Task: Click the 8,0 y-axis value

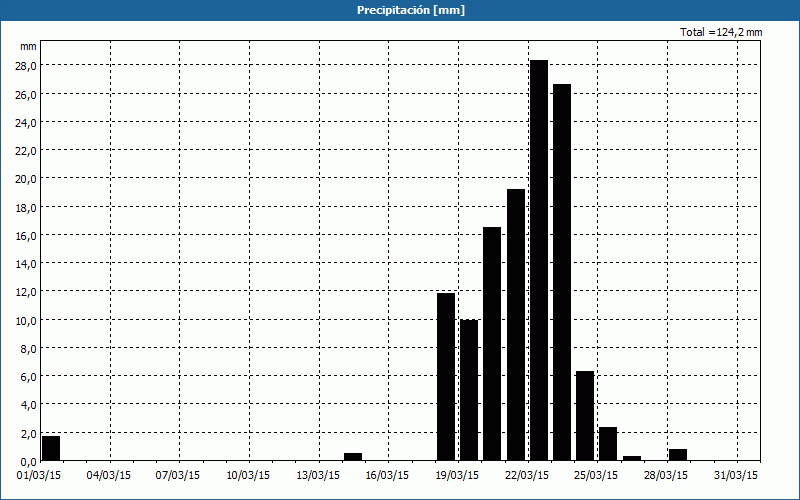Action: tap(28, 348)
